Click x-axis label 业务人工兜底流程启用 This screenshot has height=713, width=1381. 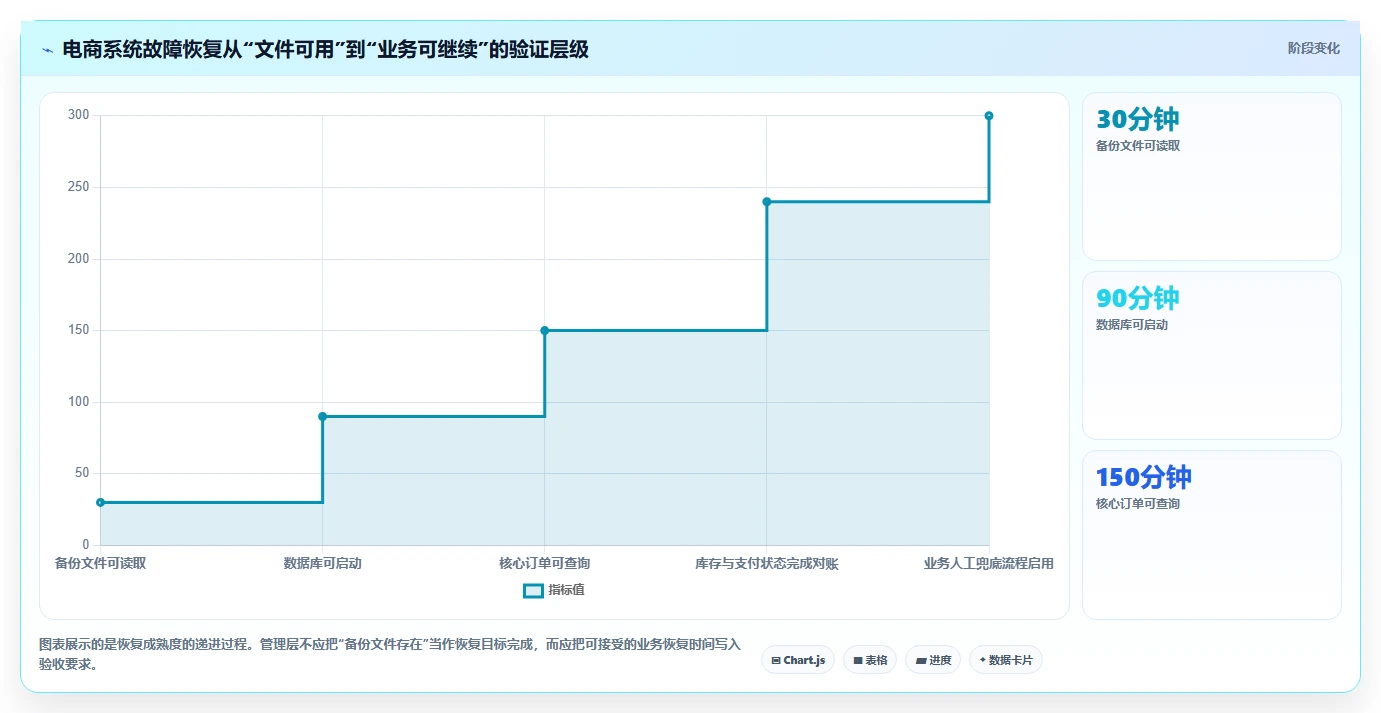989,563
